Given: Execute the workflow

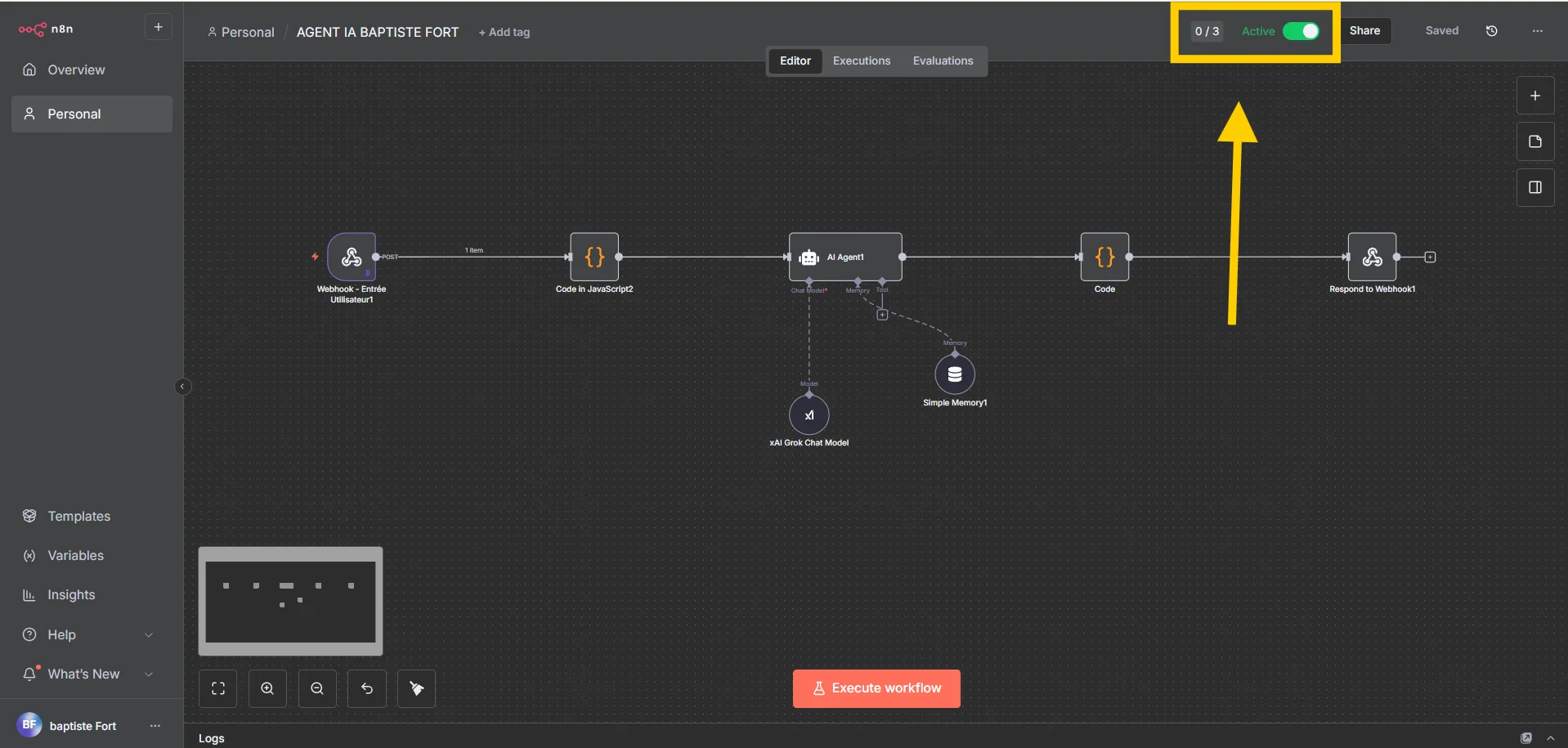Looking at the screenshot, I should (876, 688).
